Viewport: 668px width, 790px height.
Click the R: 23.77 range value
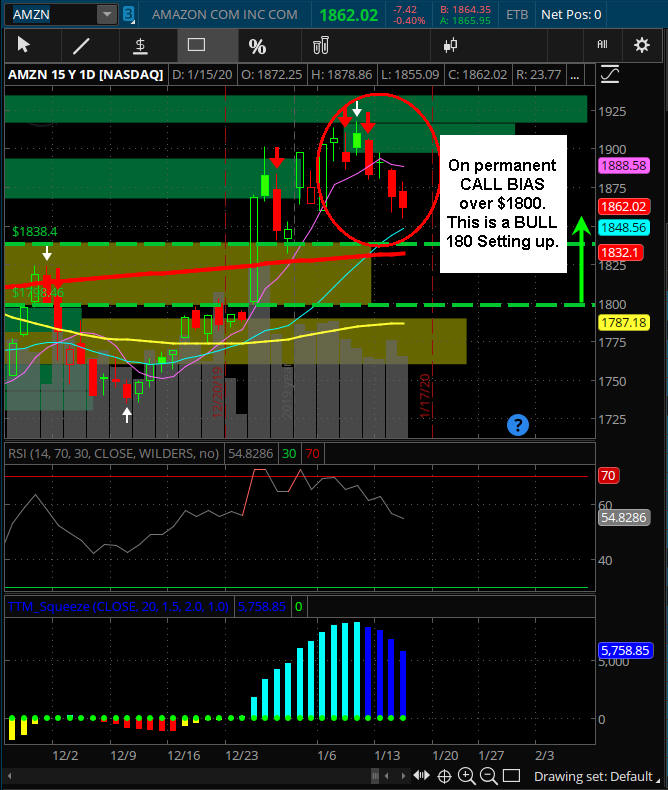[539, 75]
